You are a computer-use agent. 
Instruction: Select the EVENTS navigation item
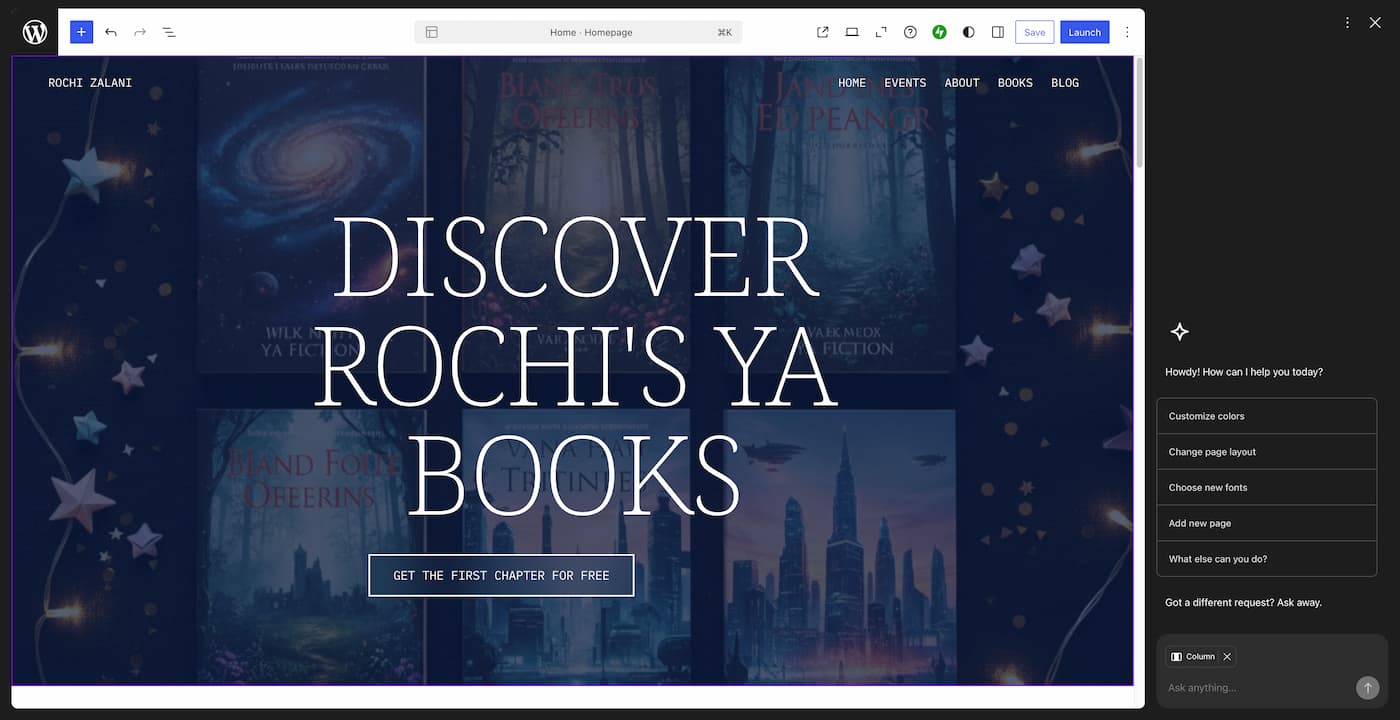click(905, 83)
